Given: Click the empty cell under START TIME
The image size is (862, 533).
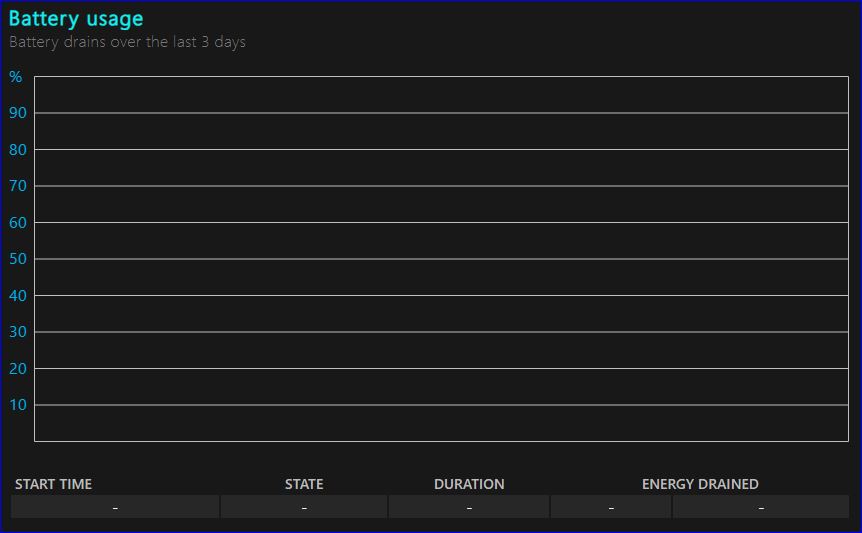Looking at the screenshot, I should [115, 507].
